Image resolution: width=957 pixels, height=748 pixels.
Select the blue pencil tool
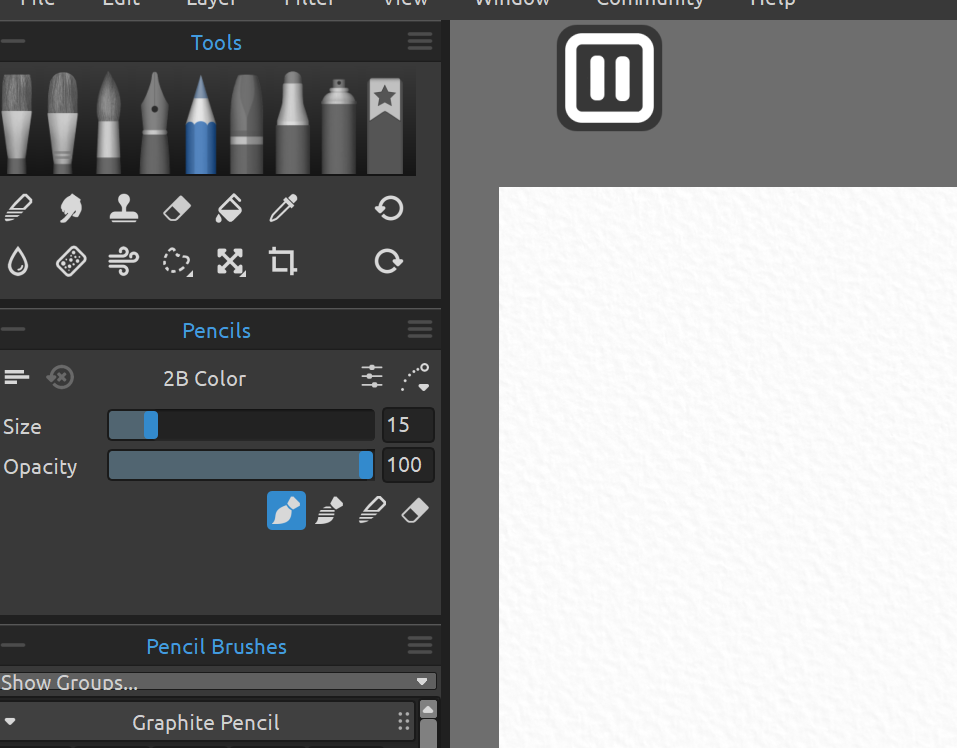[201, 124]
